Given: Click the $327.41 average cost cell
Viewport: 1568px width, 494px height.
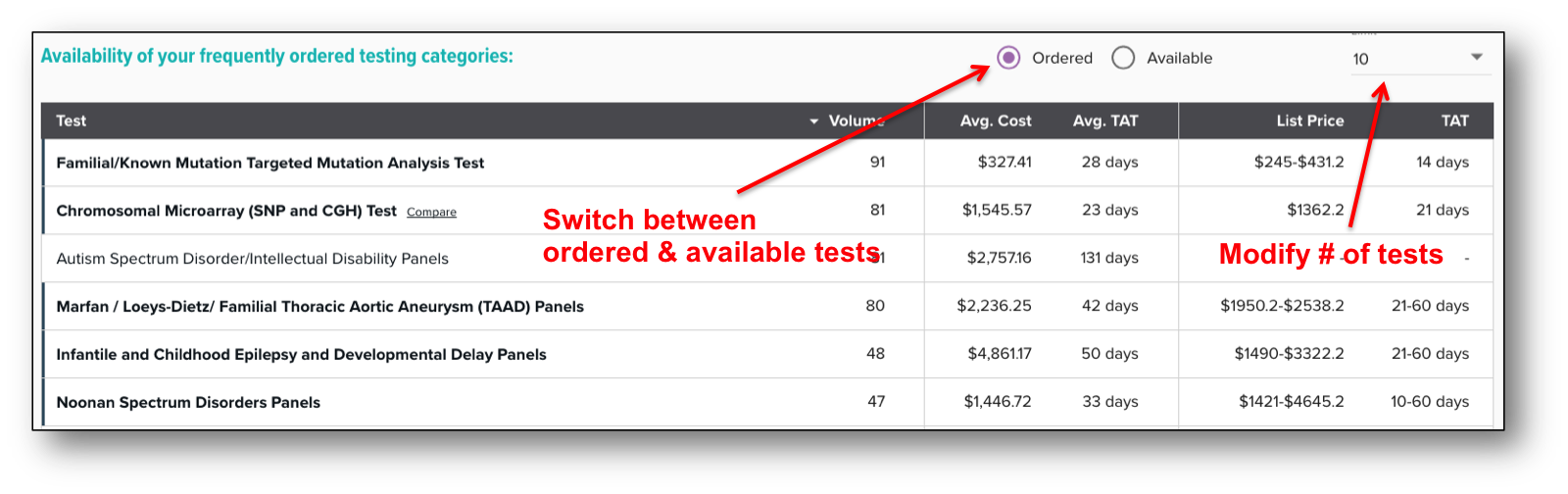Looking at the screenshot, I should pyautogui.click(x=1004, y=163).
